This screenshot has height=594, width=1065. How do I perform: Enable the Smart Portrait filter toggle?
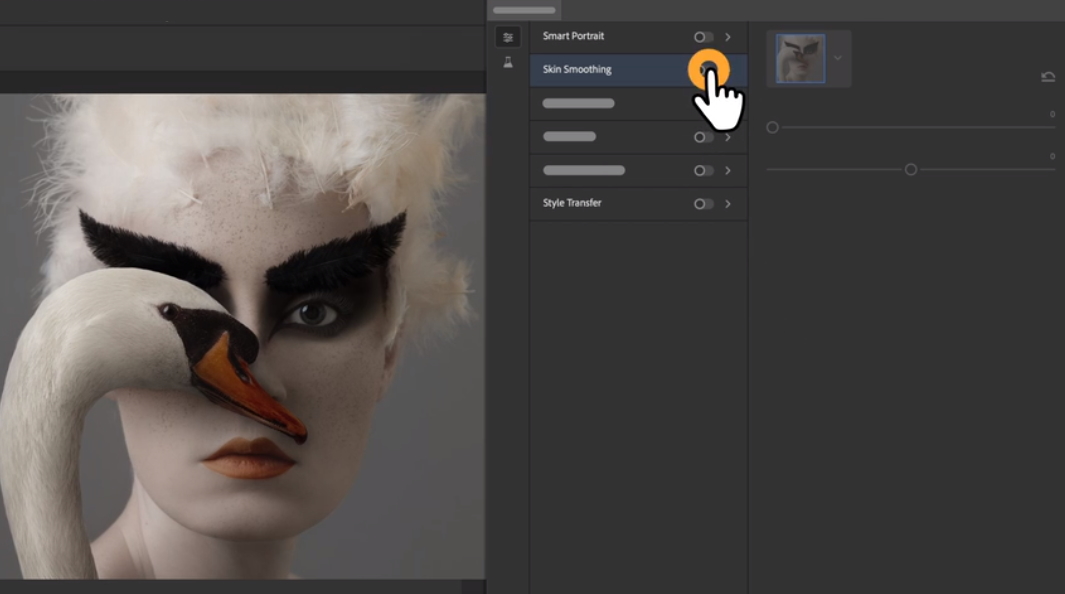click(x=704, y=37)
